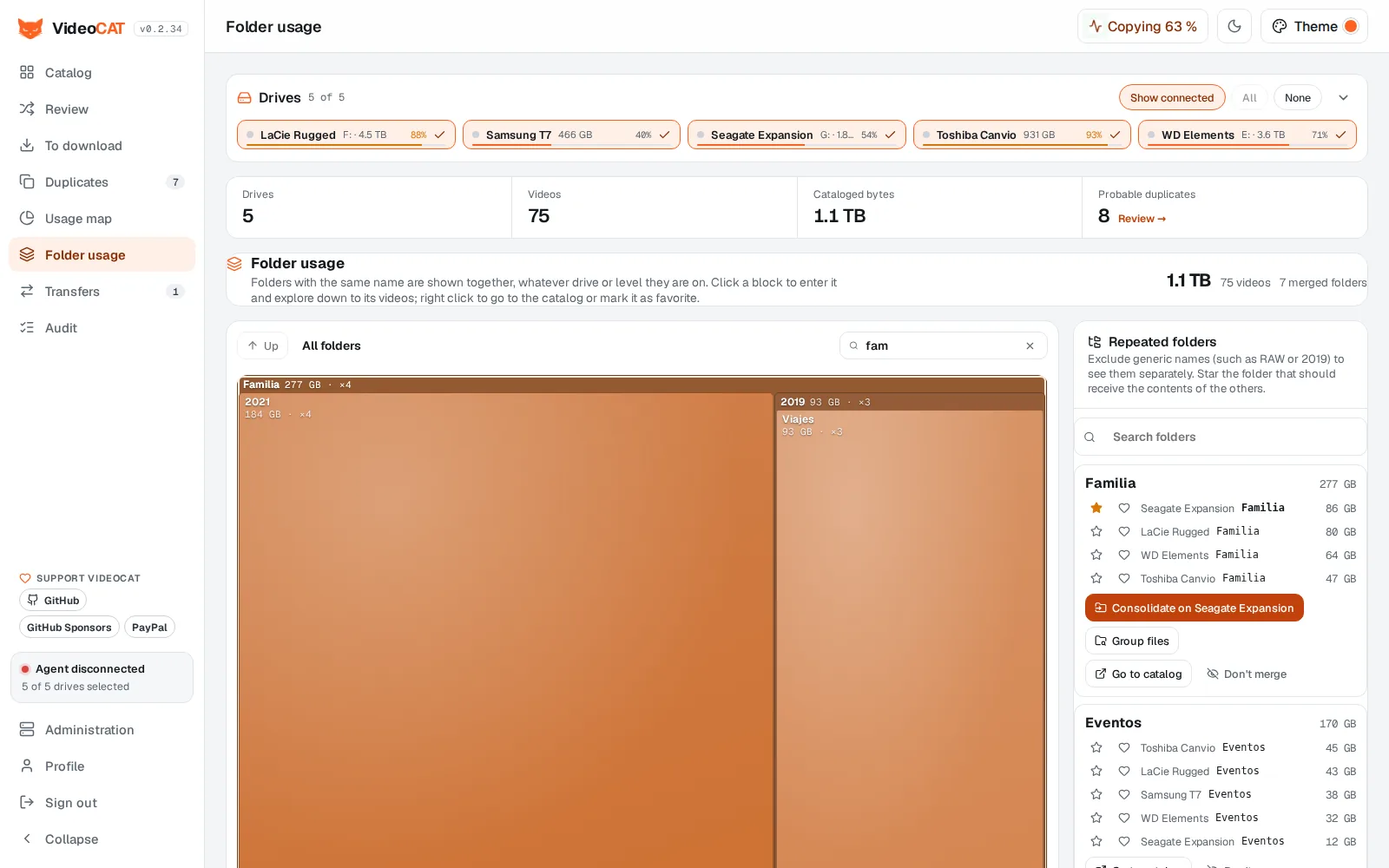Open the Audit page
This screenshot has width=1389, height=868.
coord(102,328)
